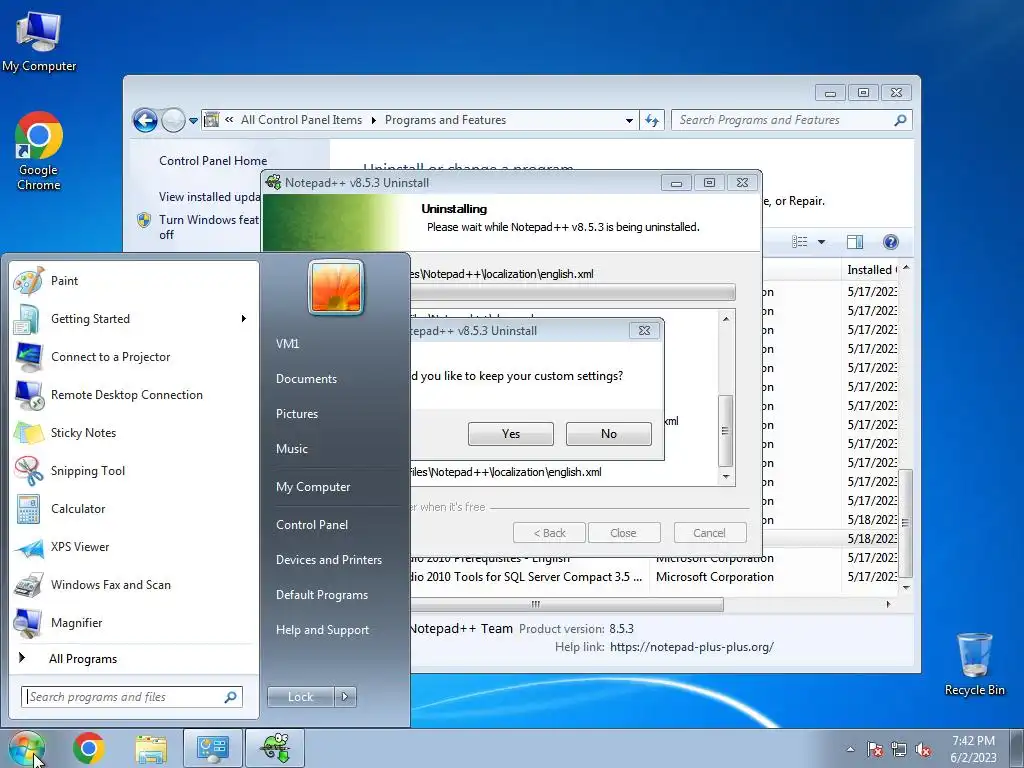1024x768 pixels.
Task: Open Paint from the Start menu
Action: [133, 281]
